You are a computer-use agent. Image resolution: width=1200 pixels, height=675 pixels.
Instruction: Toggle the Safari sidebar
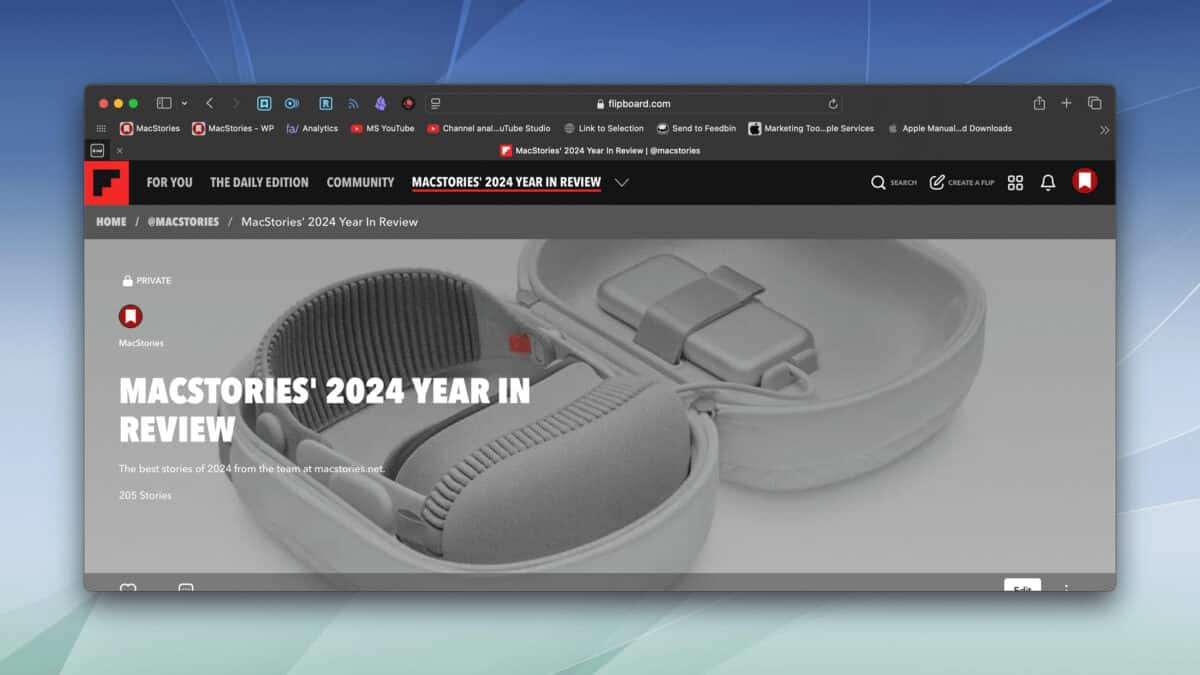(164, 103)
